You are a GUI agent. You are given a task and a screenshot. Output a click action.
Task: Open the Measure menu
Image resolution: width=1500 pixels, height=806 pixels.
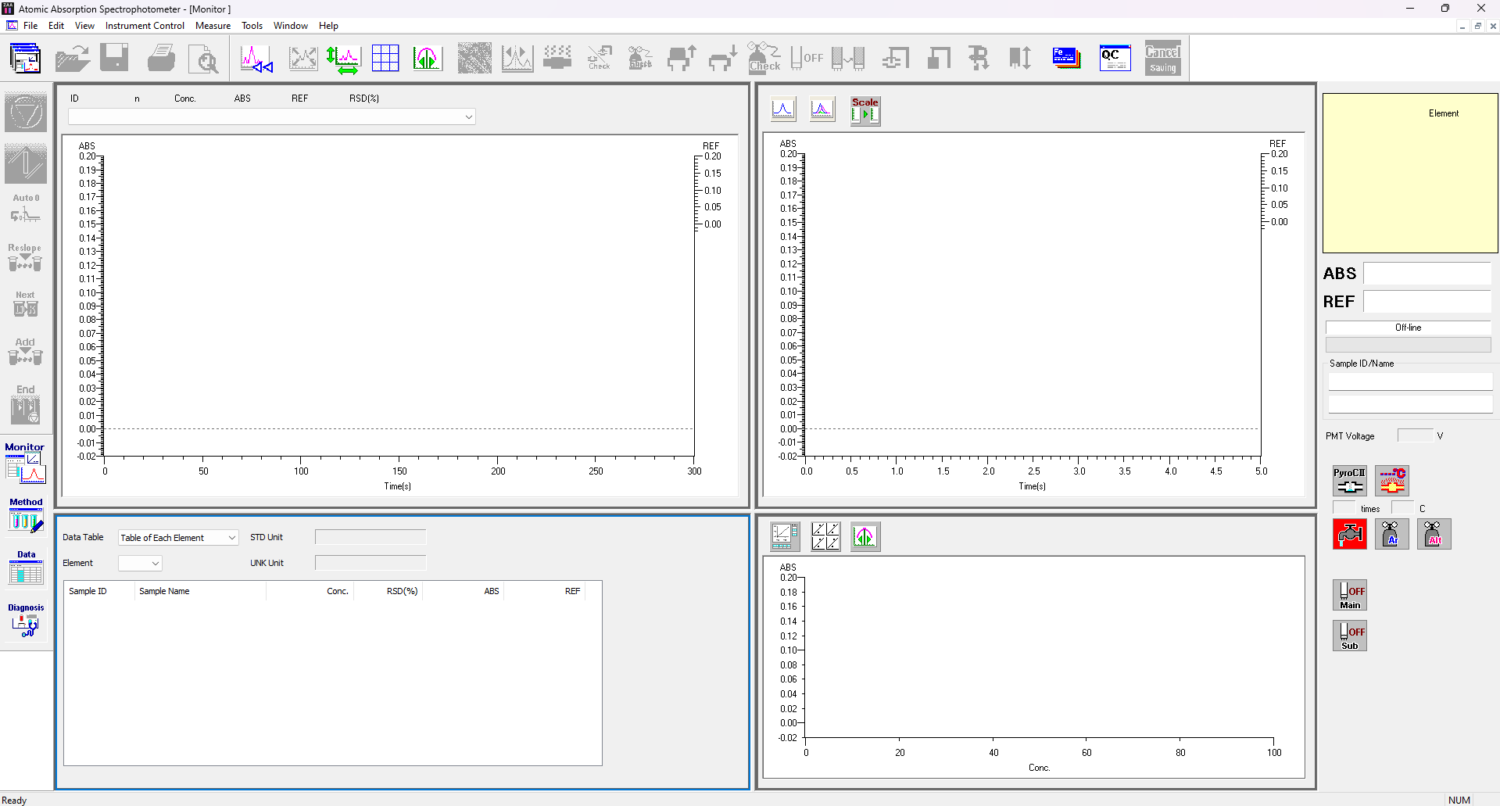213,25
